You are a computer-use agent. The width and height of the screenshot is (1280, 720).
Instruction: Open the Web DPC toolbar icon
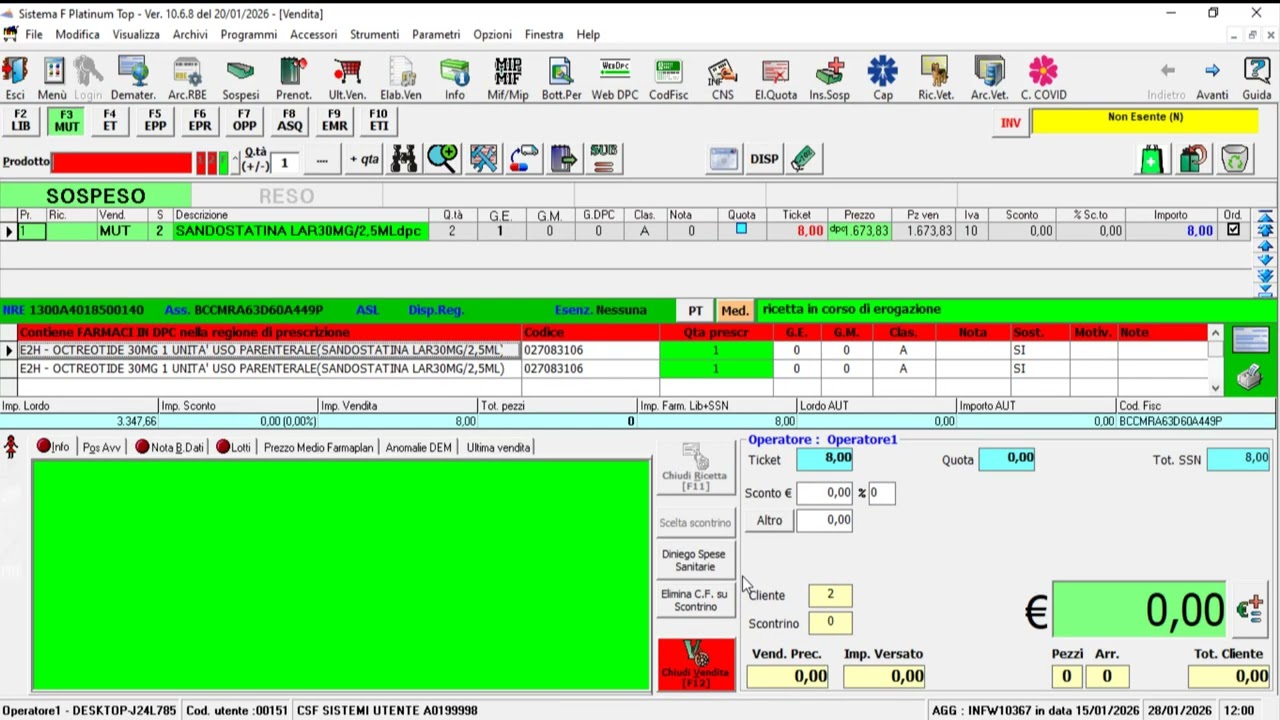[615, 79]
